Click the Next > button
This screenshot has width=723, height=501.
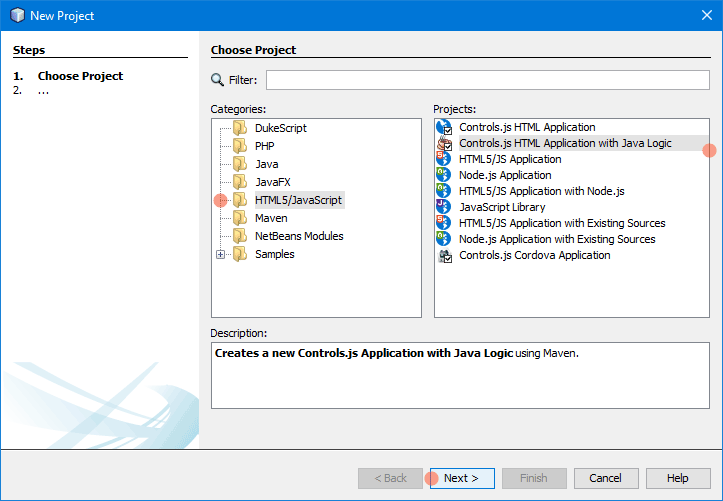click(x=462, y=478)
